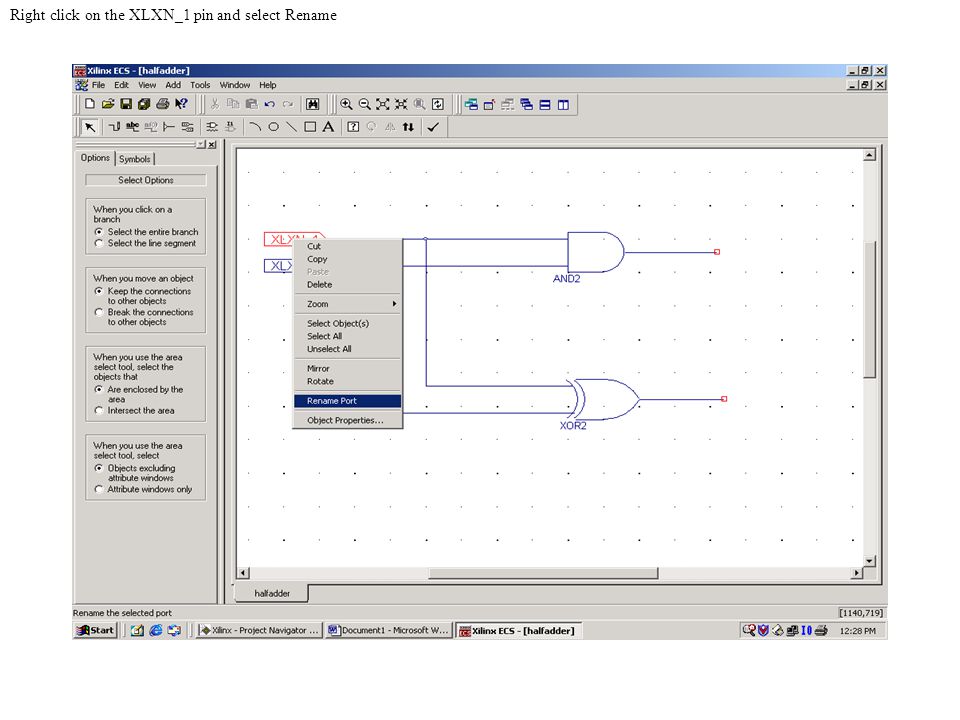
Task: Open the Windows Start button
Action: click(95, 630)
